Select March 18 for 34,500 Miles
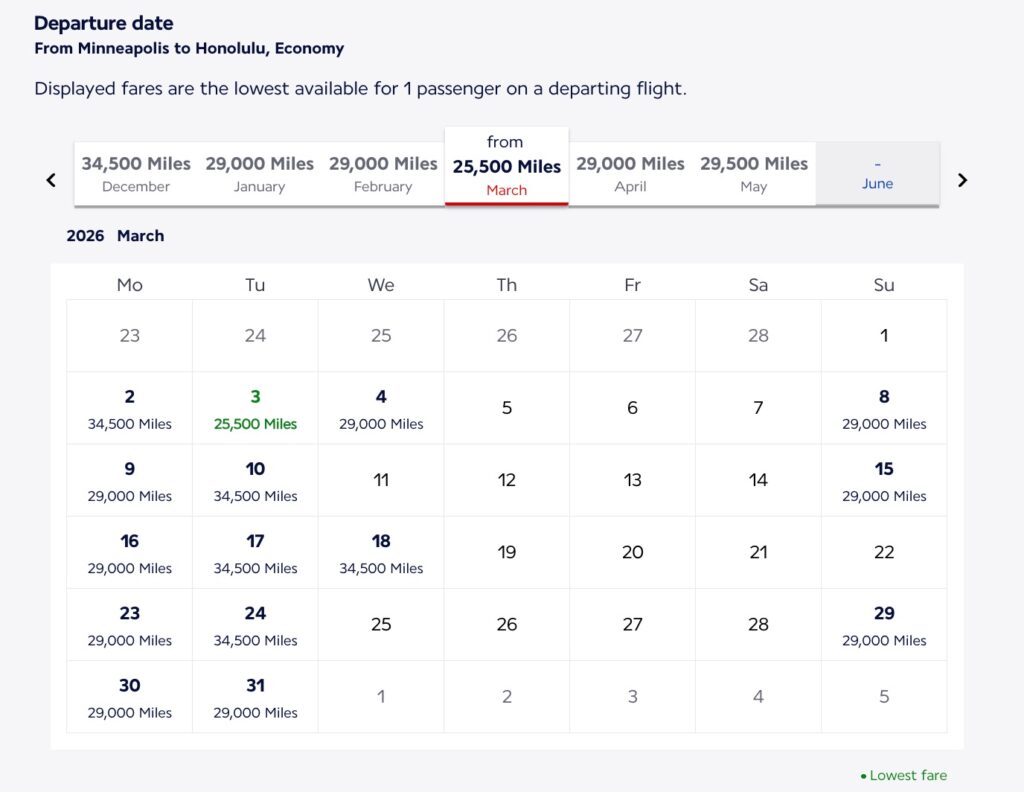Image resolution: width=1024 pixels, height=792 pixels. pyautogui.click(x=381, y=553)
